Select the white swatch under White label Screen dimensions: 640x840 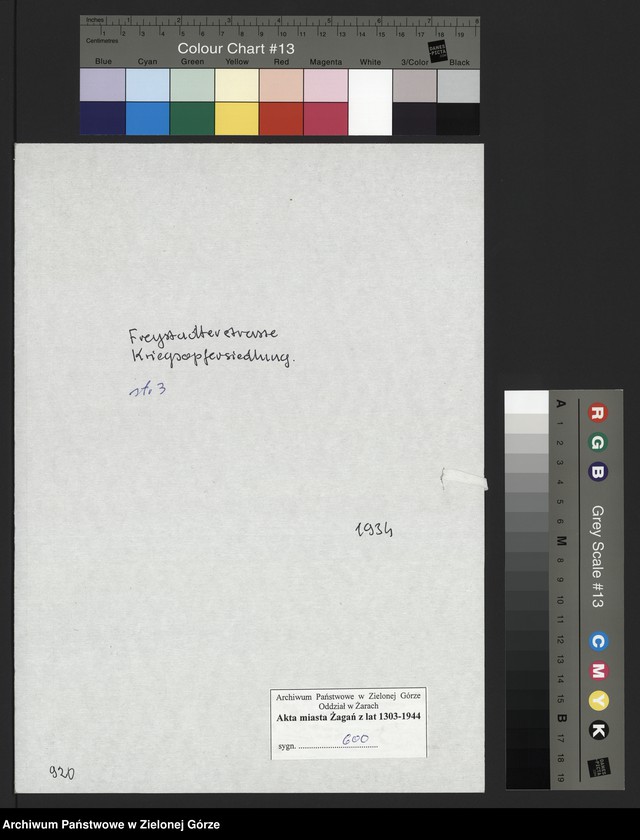tap(370, 102)
